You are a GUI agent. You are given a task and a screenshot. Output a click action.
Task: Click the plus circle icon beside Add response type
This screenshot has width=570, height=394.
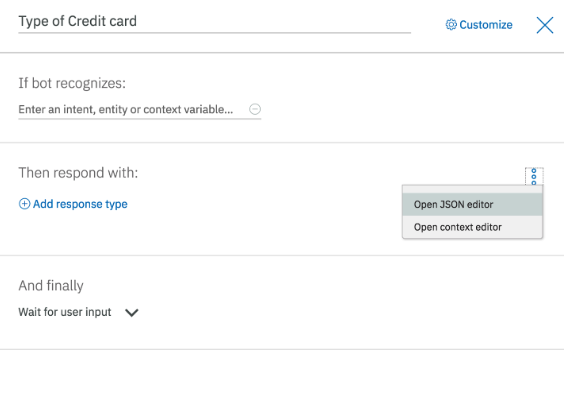(24, 204)
